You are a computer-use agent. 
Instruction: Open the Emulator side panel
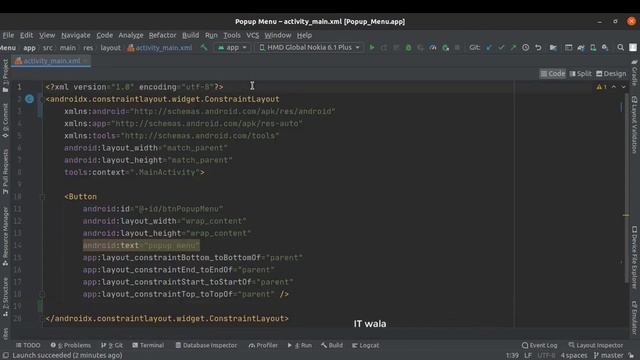click(634, 317)
